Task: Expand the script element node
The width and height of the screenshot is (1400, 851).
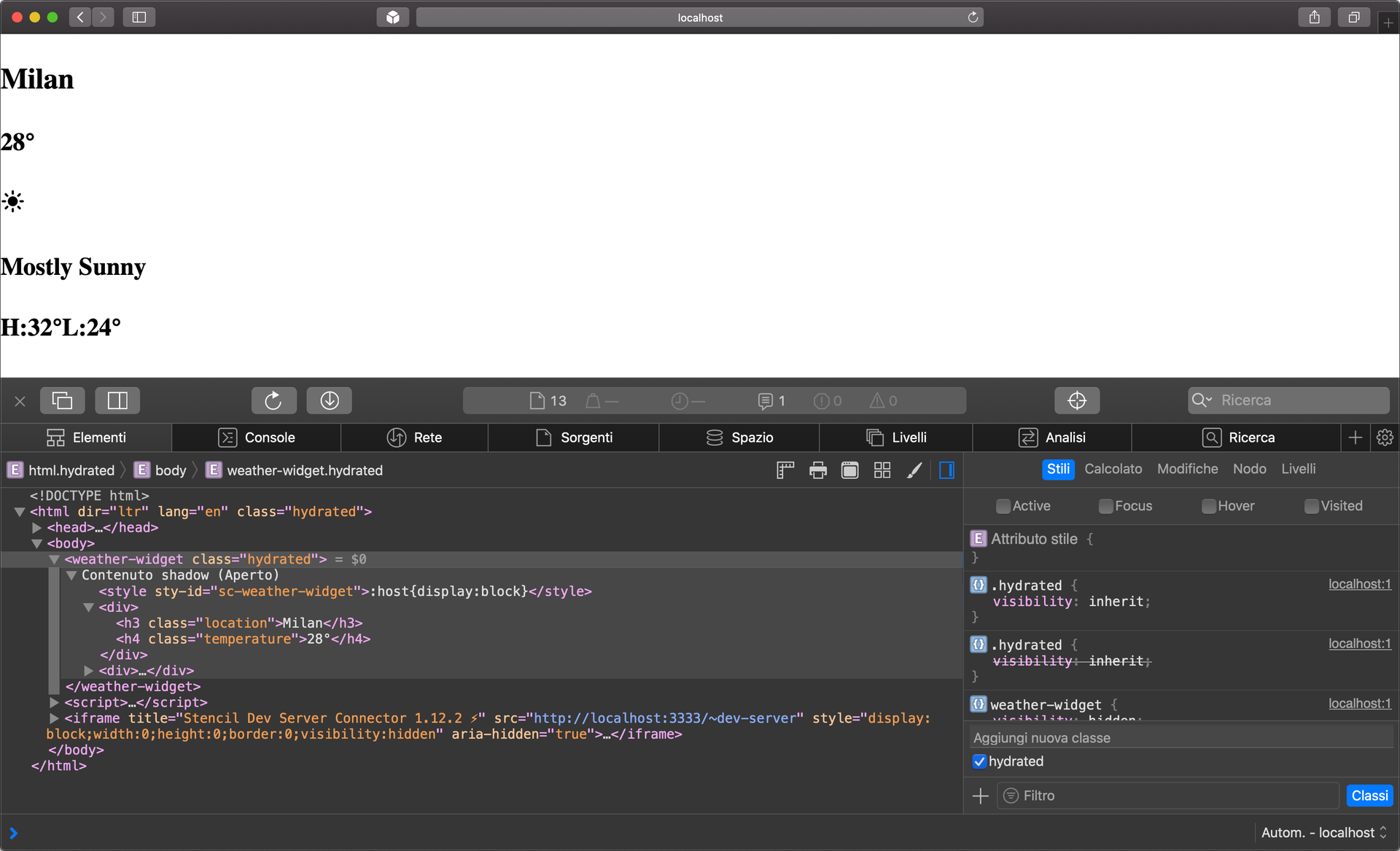Action: coord(54,702)
